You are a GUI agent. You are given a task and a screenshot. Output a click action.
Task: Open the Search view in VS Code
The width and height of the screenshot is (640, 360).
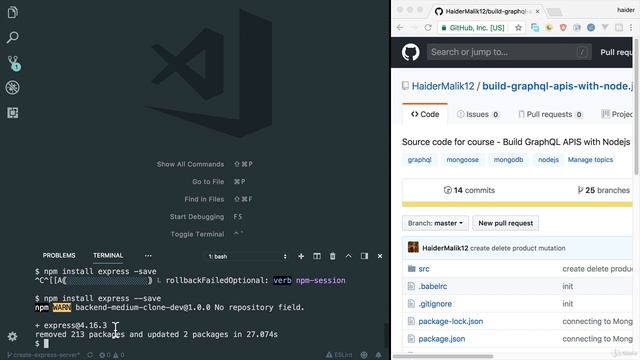(13, 38)
